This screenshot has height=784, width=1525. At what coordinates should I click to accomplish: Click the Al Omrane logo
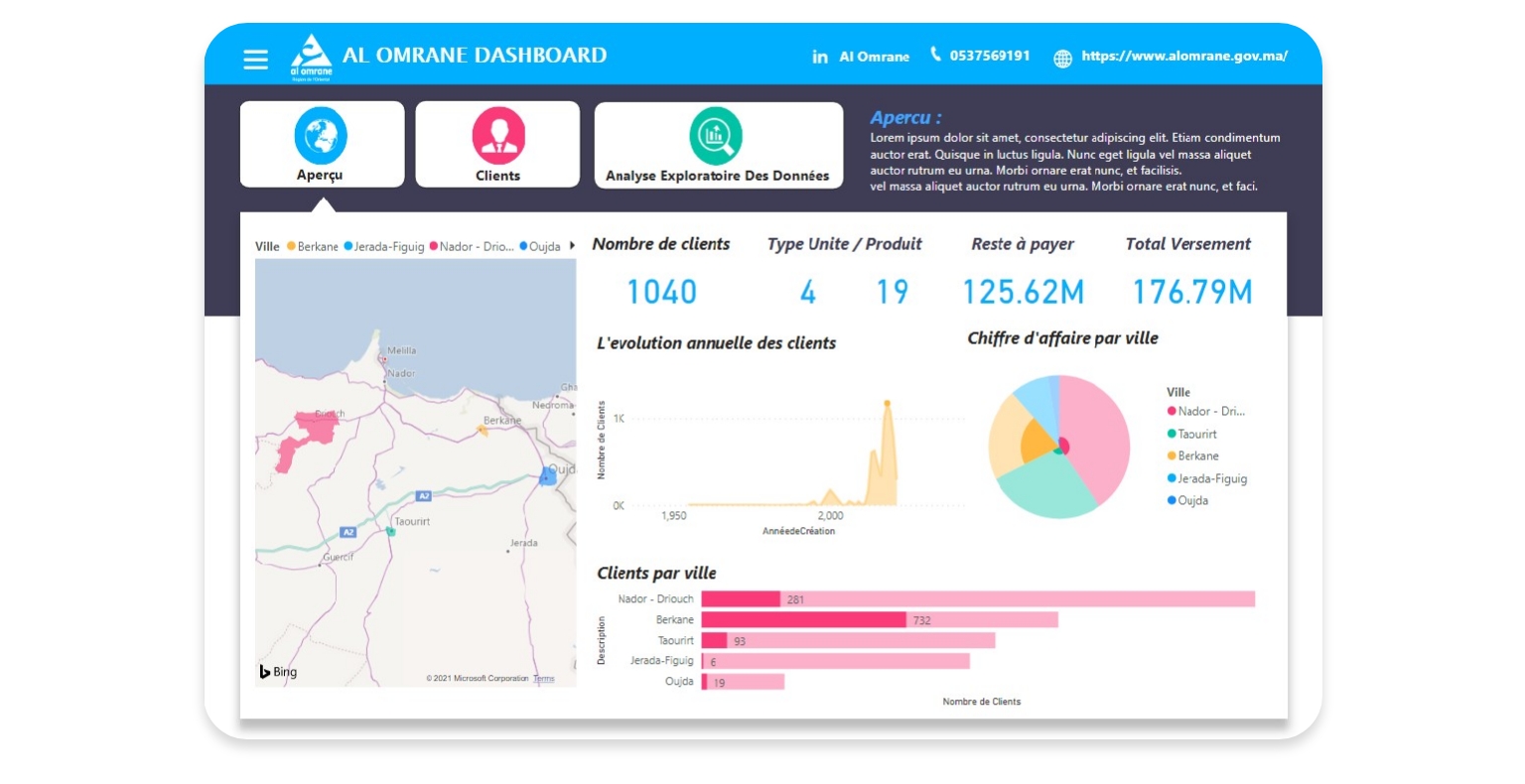tap(311, 57)
